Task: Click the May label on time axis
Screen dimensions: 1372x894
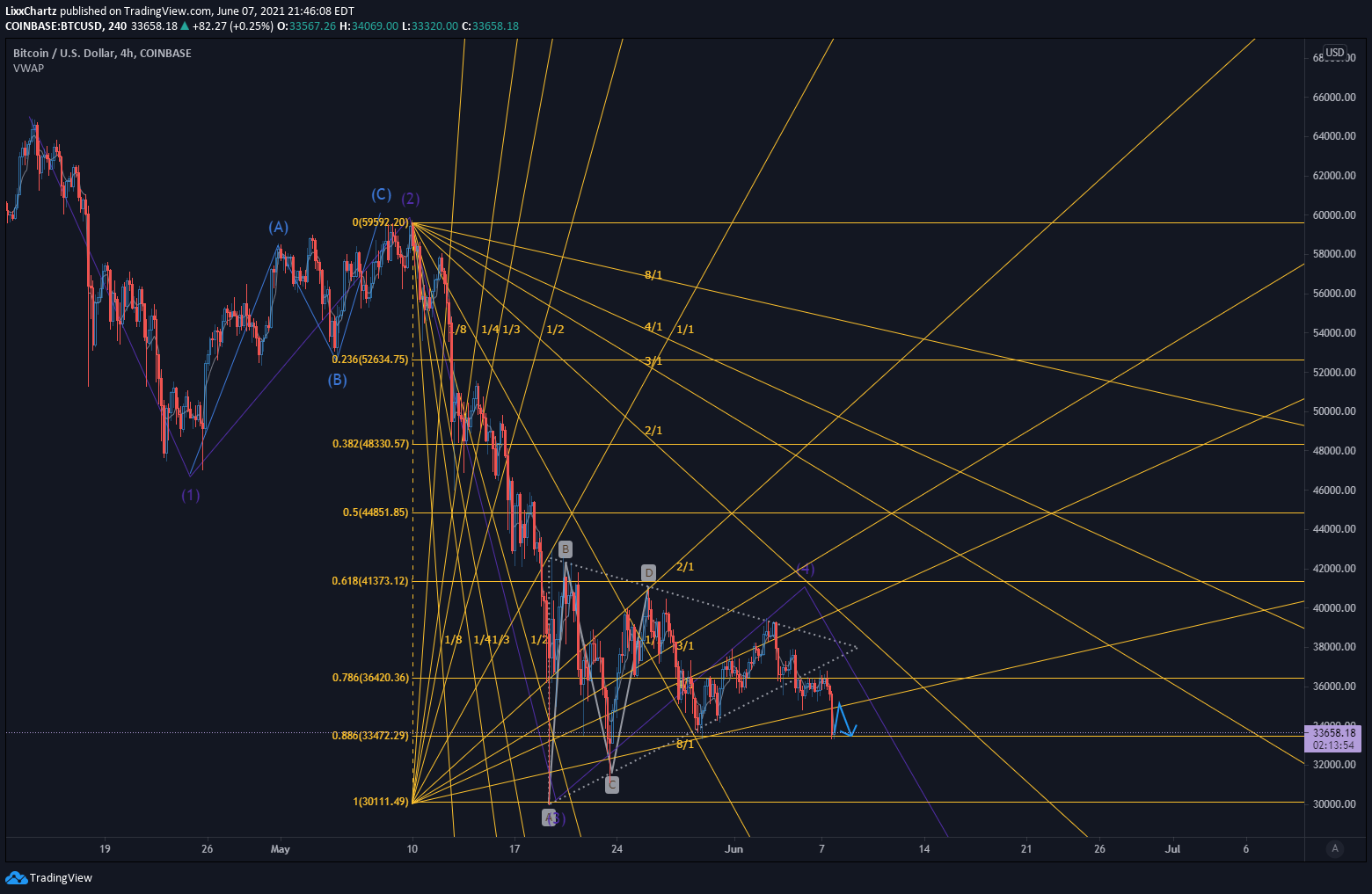Action: coord(281,849)
